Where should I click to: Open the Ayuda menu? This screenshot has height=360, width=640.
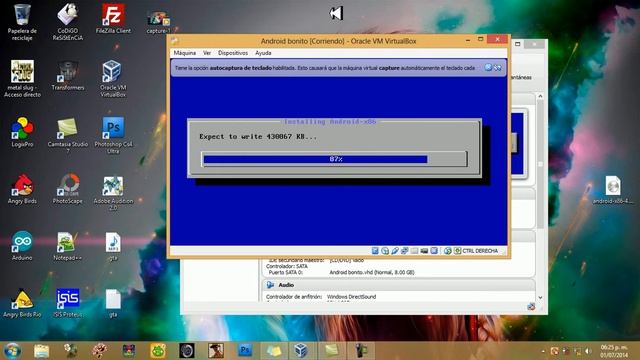[263, 53]
